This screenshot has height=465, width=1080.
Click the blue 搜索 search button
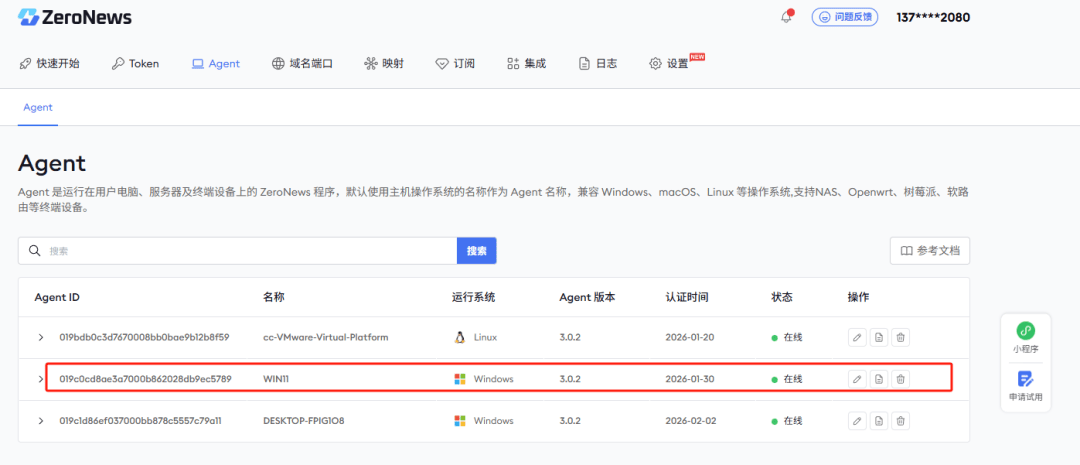(476, 251)
